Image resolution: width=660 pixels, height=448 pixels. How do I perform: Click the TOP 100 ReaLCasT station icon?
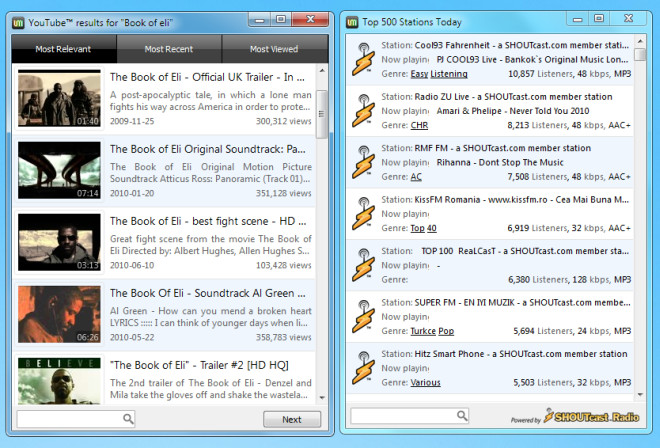(x=360, y=267)
